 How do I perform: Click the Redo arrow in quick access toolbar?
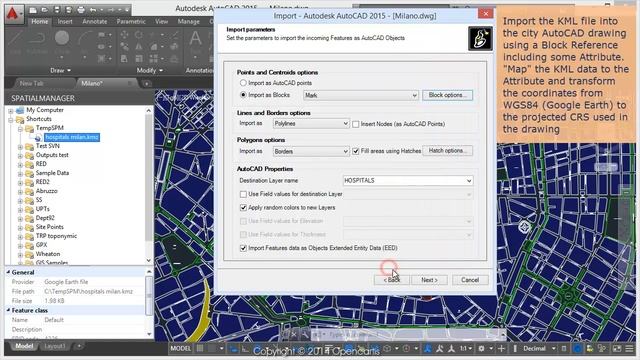(x=111, y=10)
